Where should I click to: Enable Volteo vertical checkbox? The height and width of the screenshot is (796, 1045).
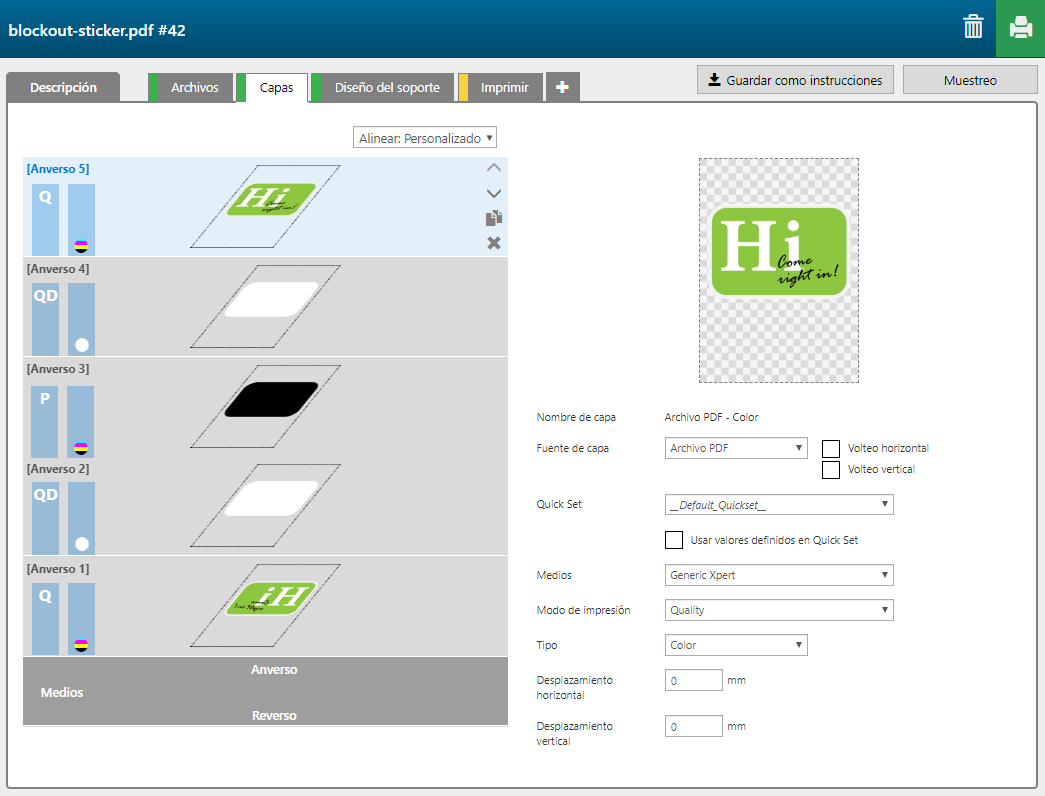[830, 470]
